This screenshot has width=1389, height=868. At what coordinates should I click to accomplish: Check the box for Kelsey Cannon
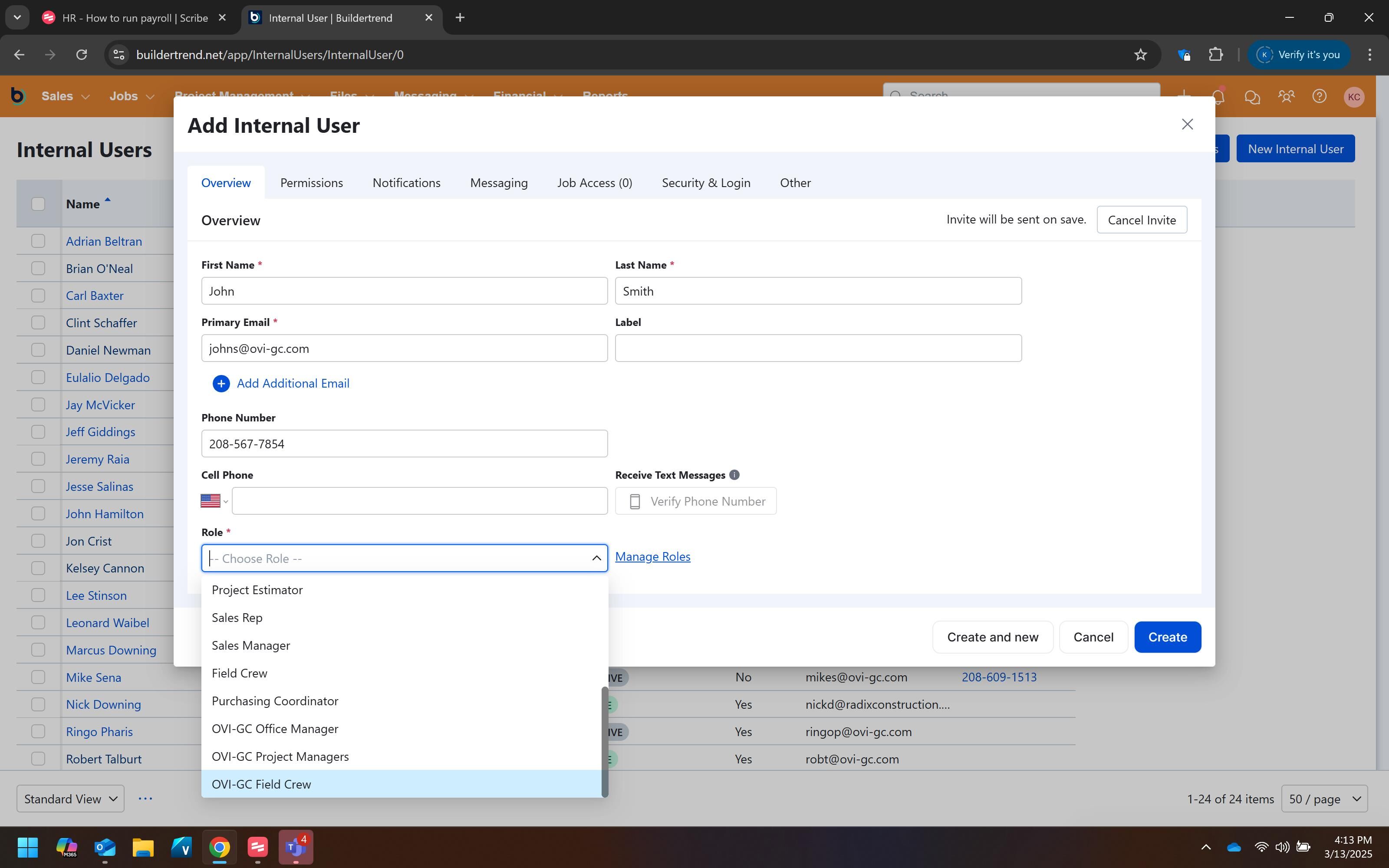coord(38,569)
